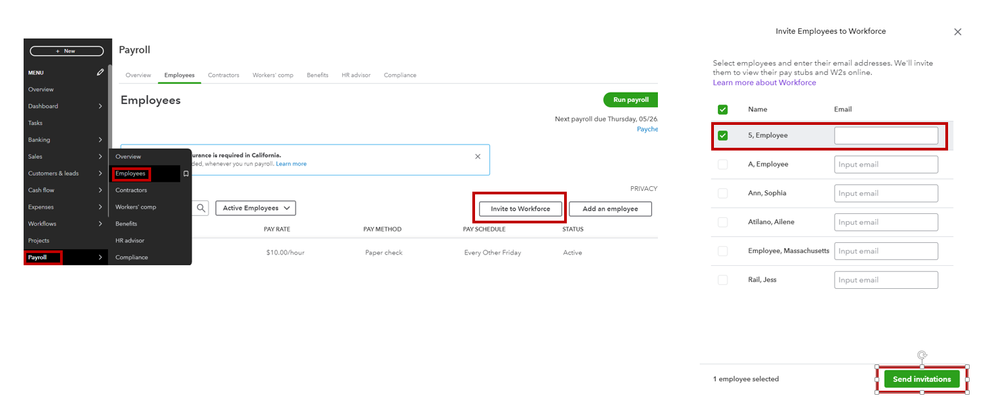The height and width of the screenshot is (411, 998).
Task: Check the A, Employee checkbox
Action: pos(722,164)
